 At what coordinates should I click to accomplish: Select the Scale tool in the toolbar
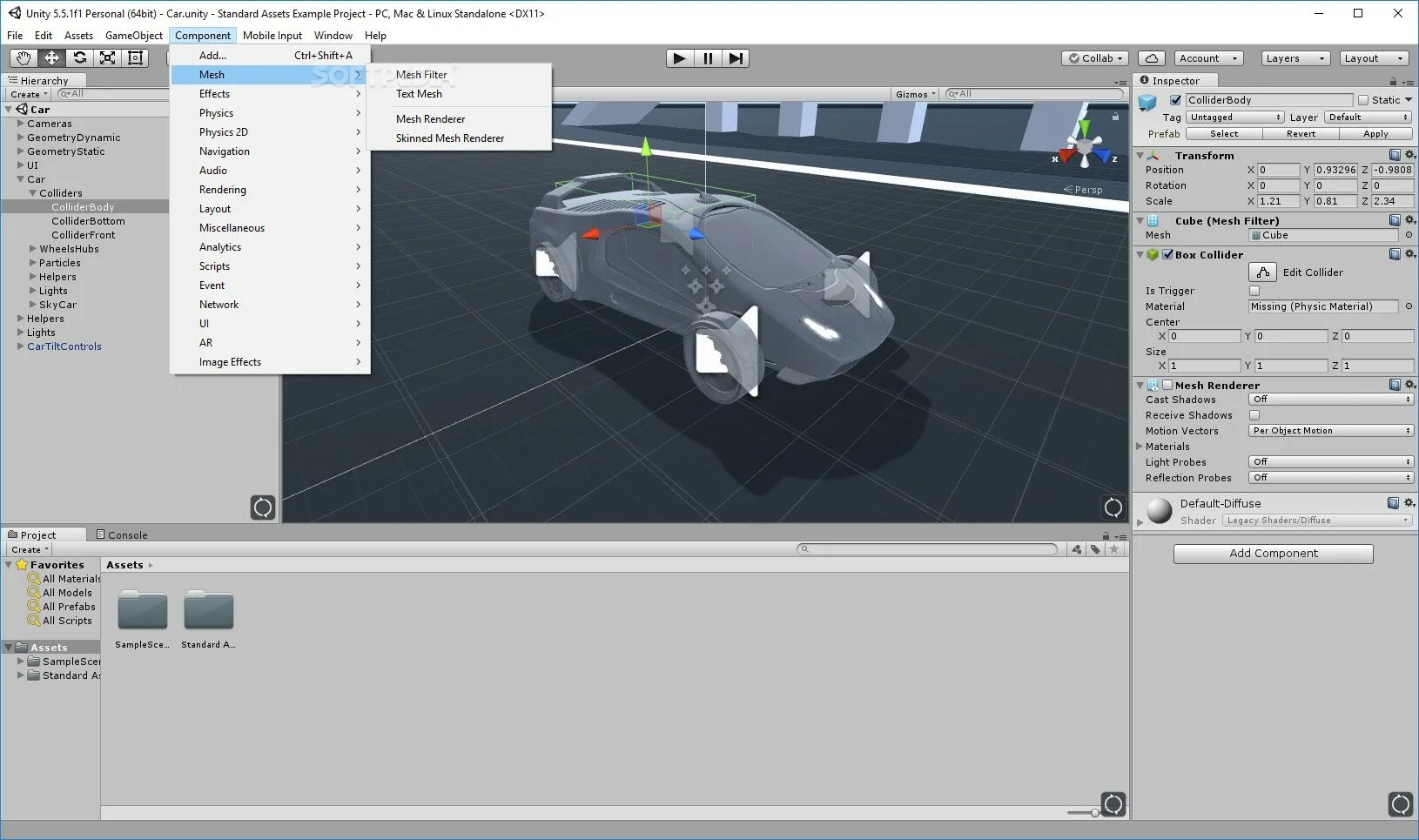click(x=107, y=58)
